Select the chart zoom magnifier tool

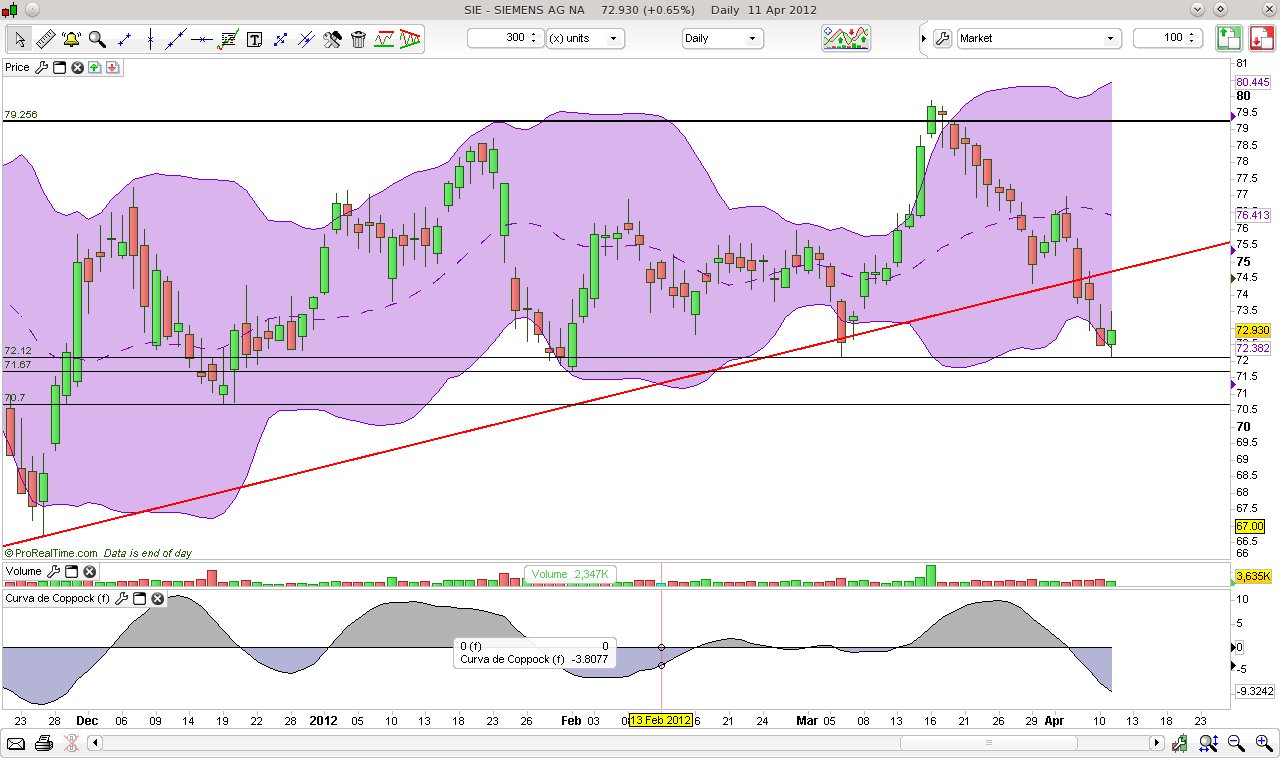click(96, 38)
